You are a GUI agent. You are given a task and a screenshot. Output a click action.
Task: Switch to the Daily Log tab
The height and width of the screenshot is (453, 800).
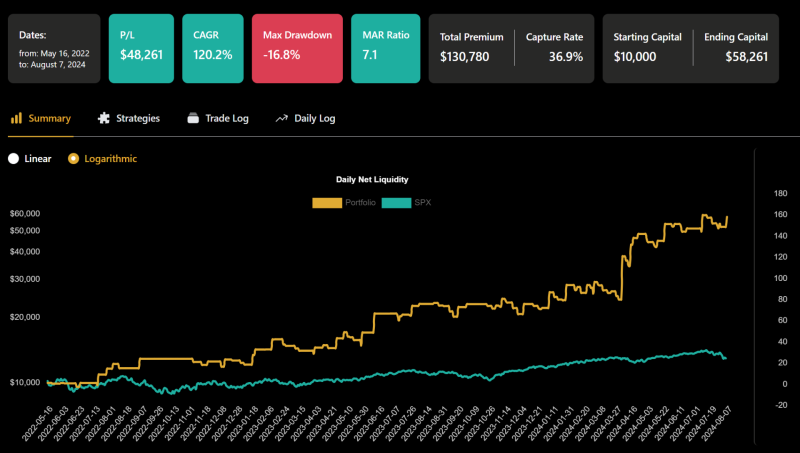pos(314,118)
